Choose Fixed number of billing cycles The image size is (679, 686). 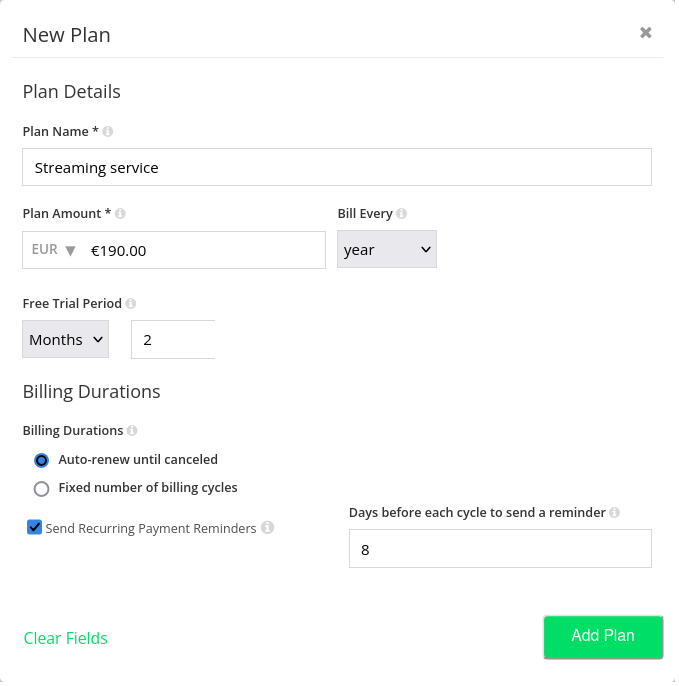tap(41, 489)
